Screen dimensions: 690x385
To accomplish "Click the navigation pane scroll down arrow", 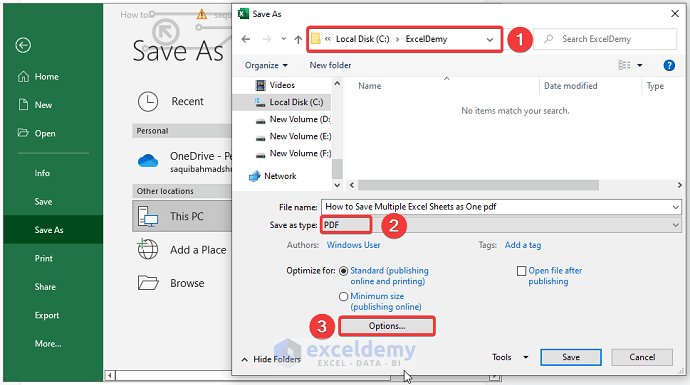I will [x=337, y=185].
